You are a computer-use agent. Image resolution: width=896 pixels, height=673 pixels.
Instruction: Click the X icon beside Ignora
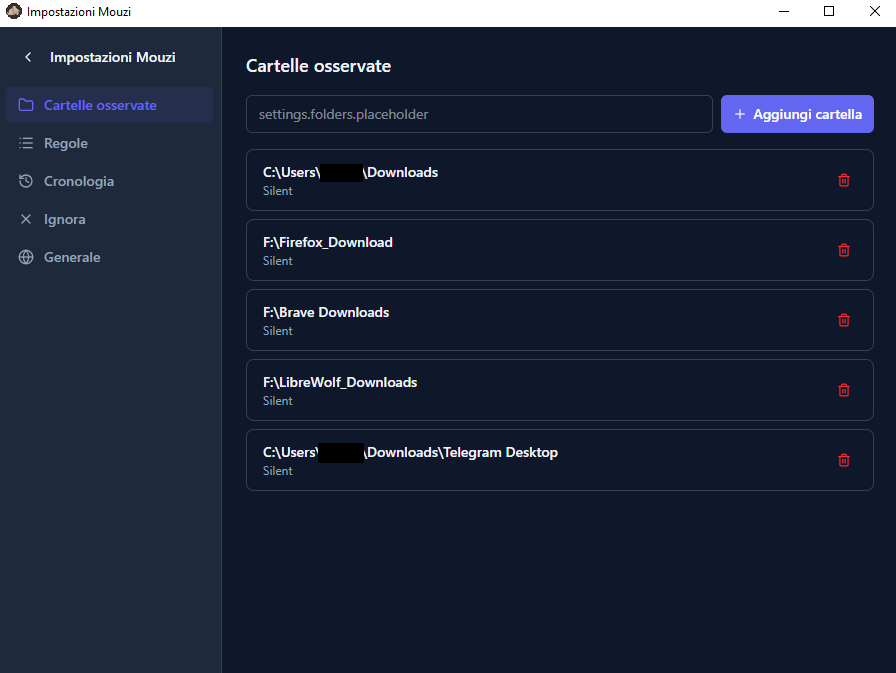click(26, 219)
